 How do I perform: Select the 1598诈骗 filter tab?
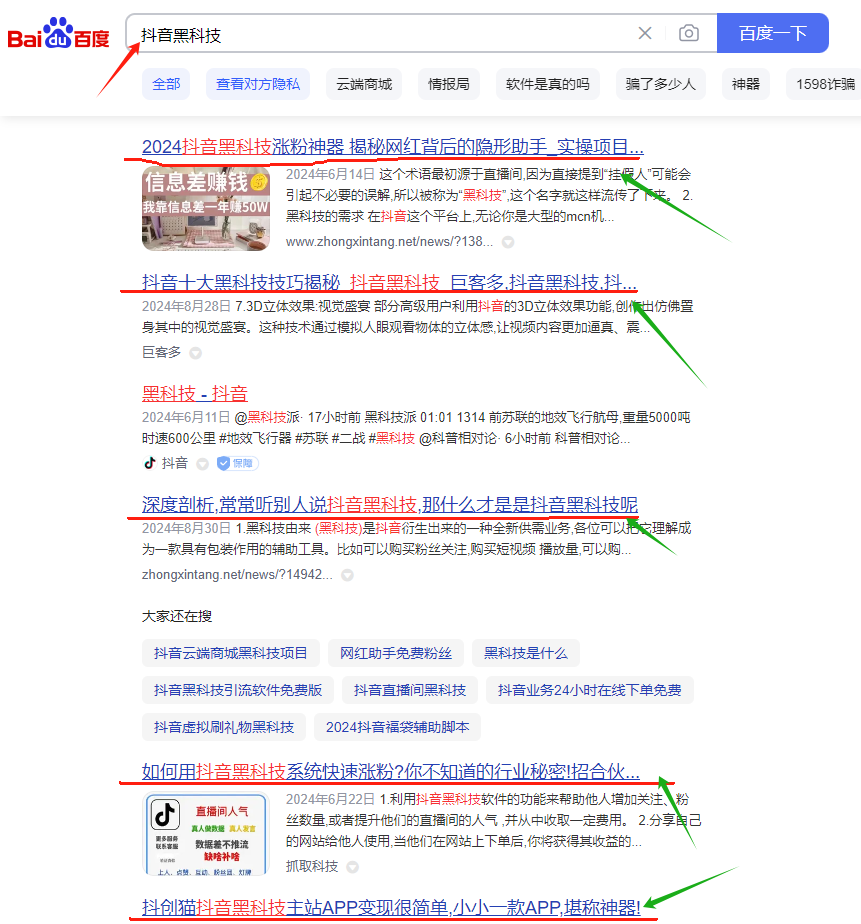click(x=824, y=84)
